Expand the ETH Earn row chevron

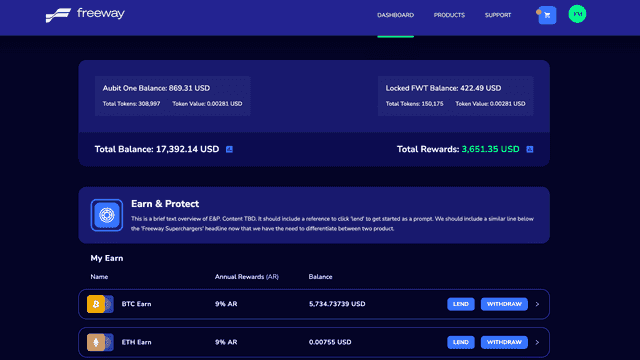(537, 342)
